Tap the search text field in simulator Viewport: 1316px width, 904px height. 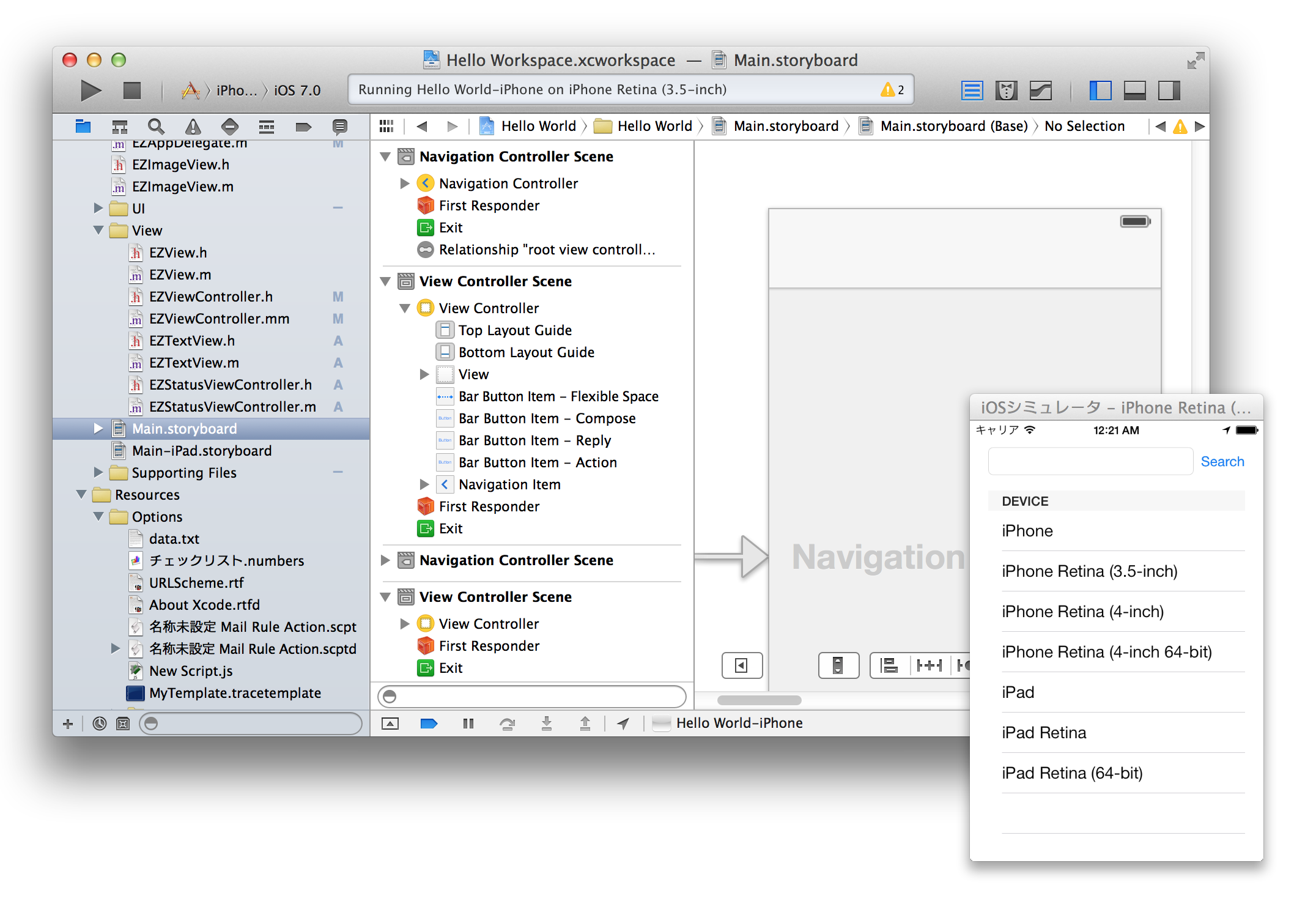[x=1090, y=461]
